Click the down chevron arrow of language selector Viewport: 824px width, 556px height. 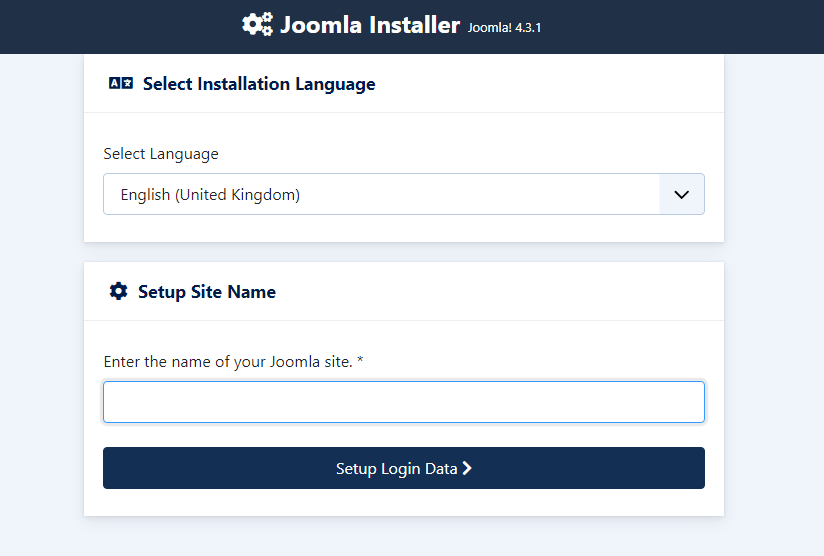tap(682, 195)
